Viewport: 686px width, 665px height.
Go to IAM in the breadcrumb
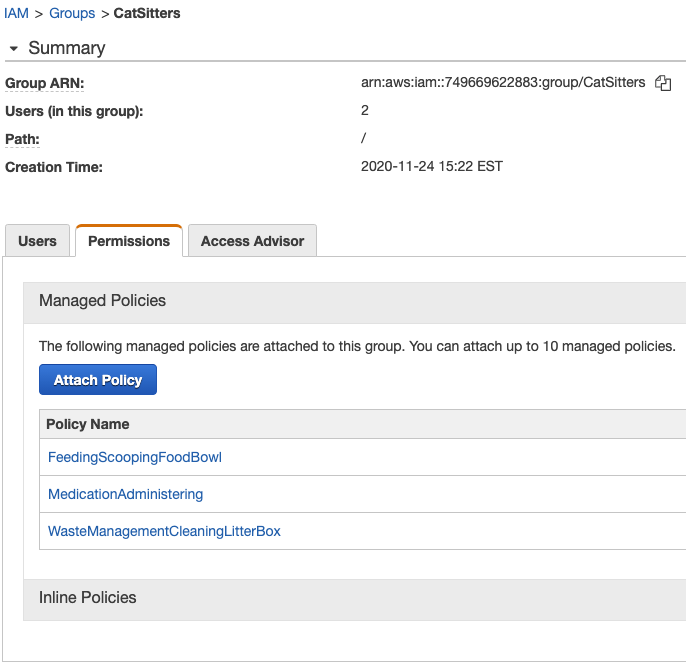point(16,13)
